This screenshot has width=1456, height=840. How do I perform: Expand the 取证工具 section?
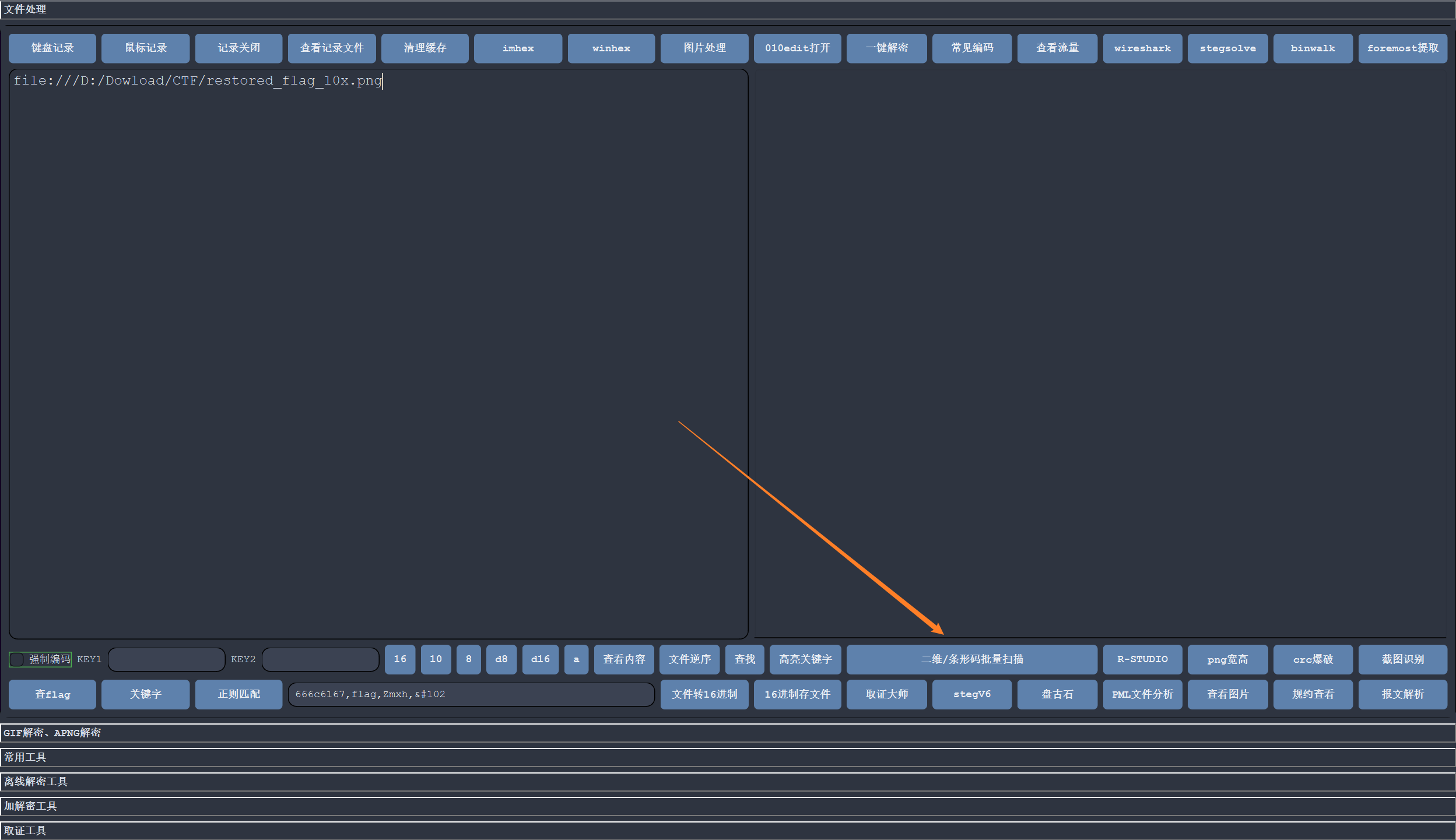728,831
